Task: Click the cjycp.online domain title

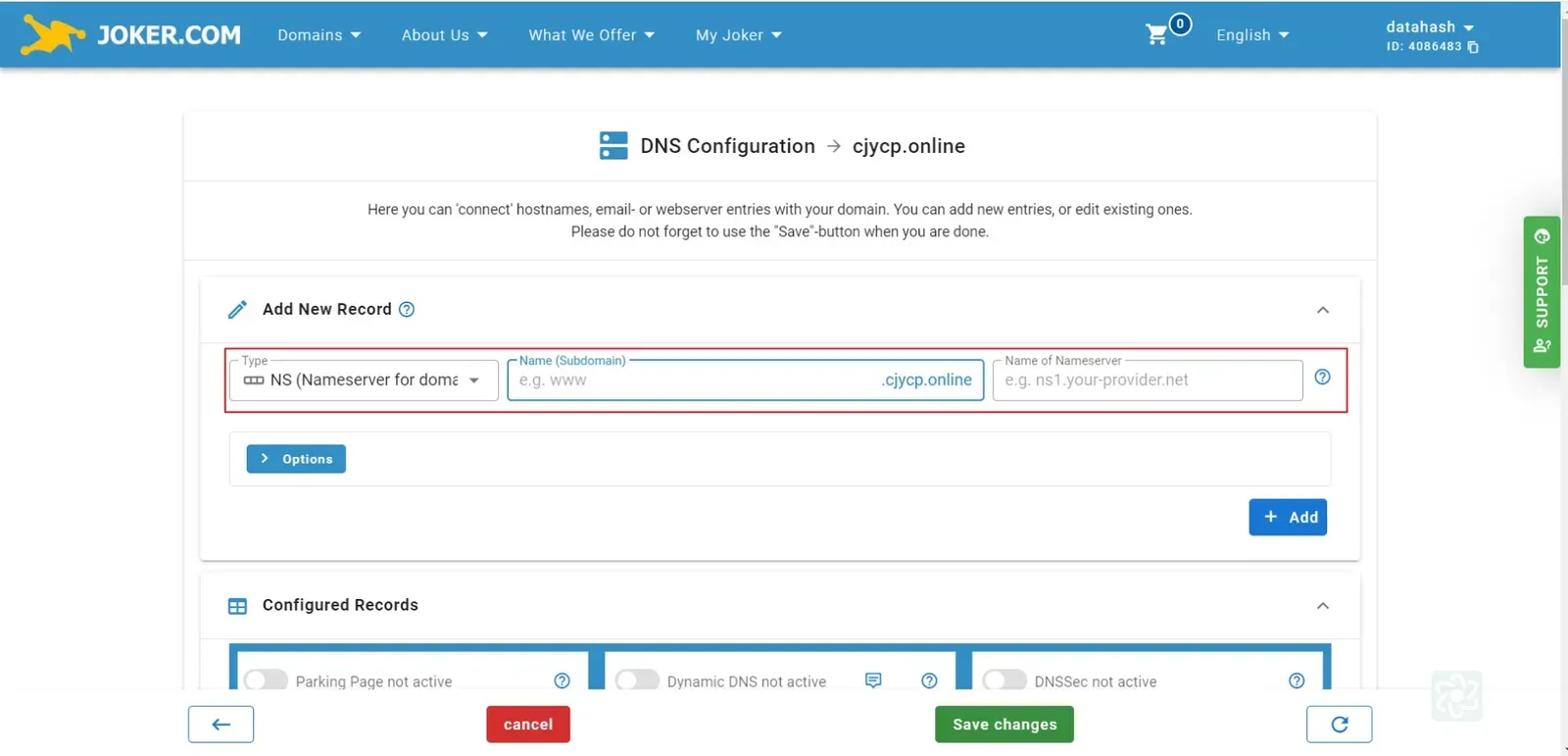Action: (x=908, y=146)
